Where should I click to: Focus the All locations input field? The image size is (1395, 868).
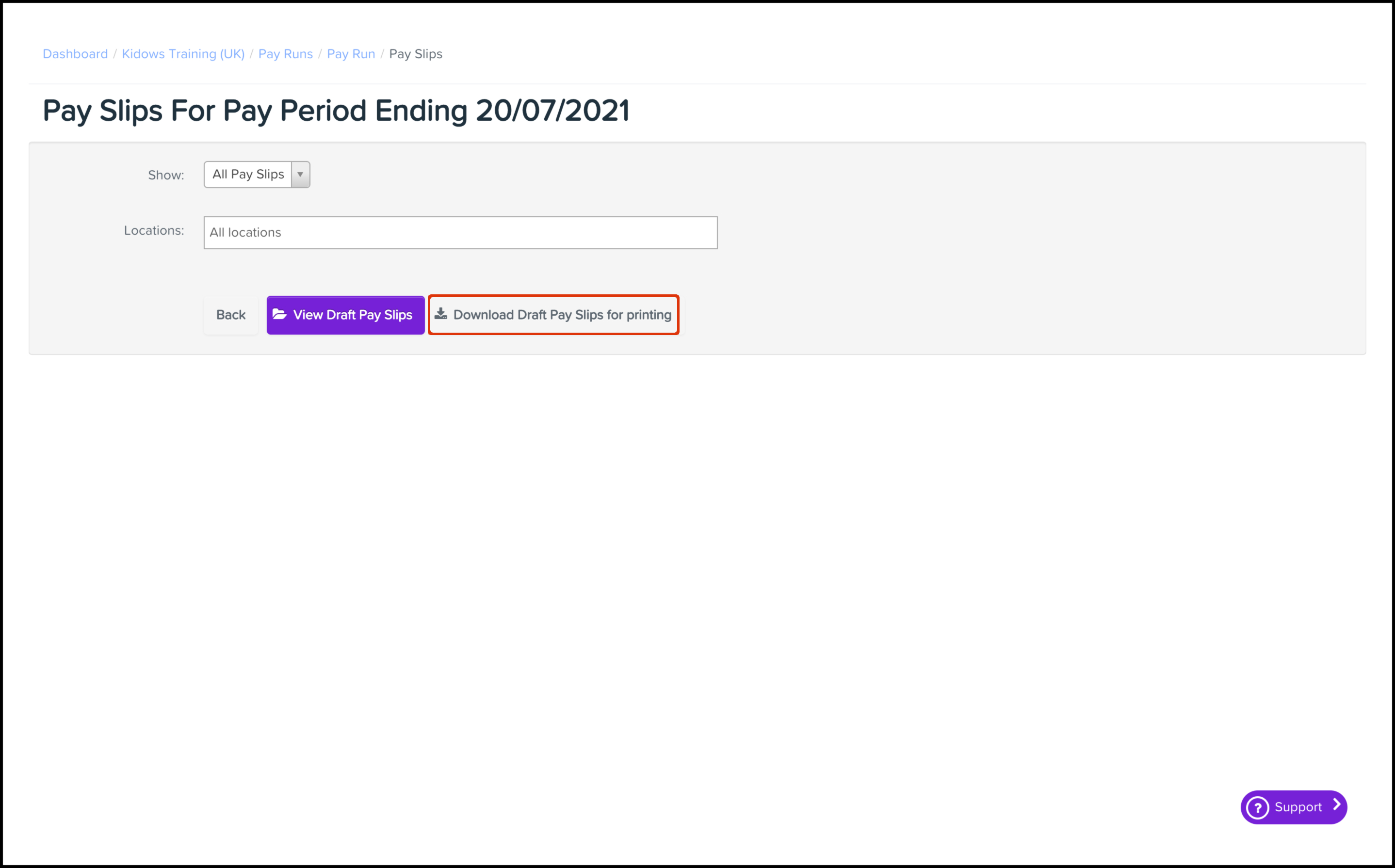460,232
